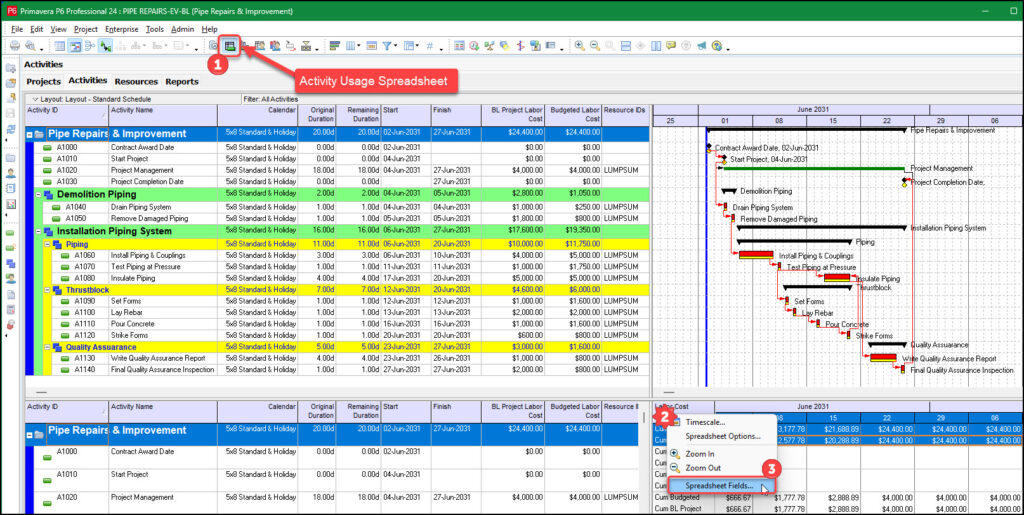The width and height of the screenshot is (1024, 515).
Task: Choose Timescale... in context menu
Action: [x=705, y=422]
